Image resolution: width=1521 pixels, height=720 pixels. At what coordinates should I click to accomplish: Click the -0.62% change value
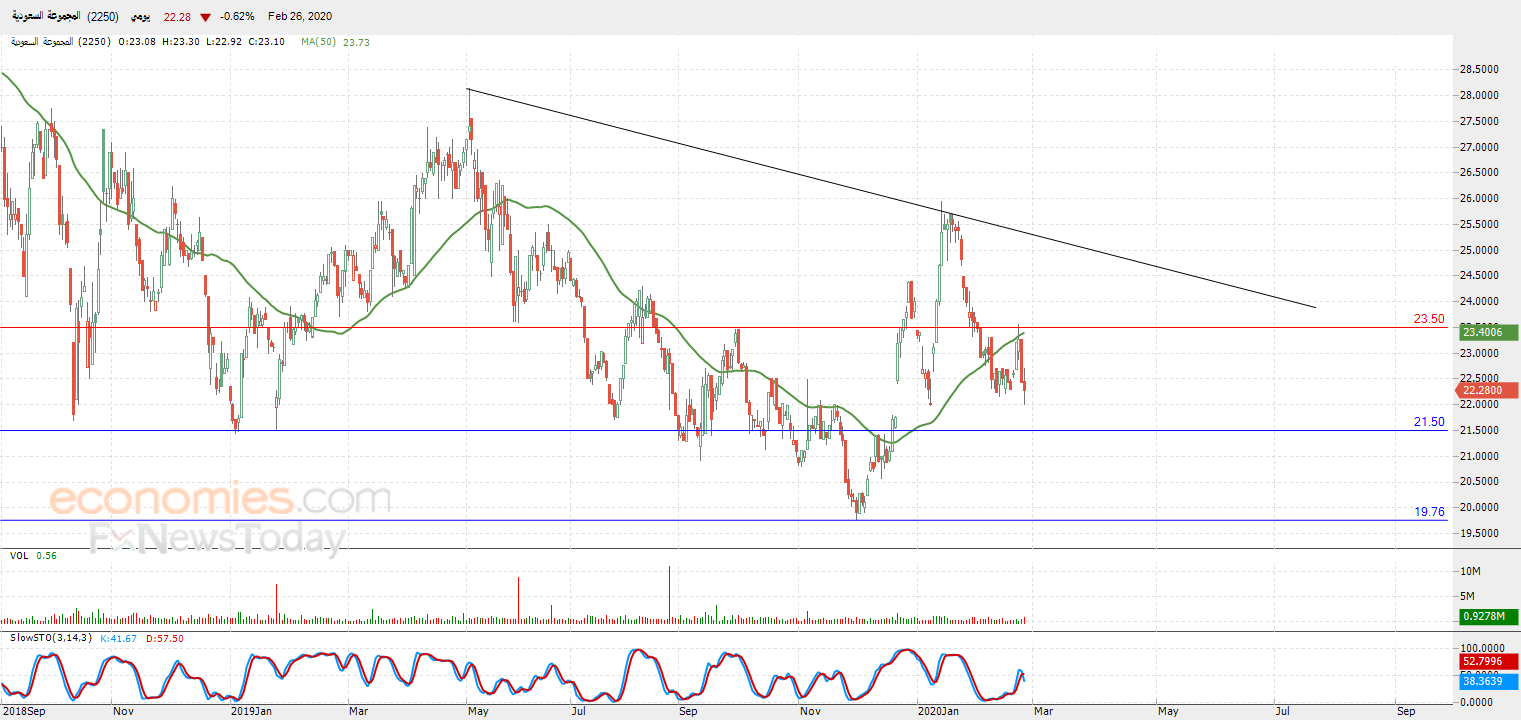[237, 17]
